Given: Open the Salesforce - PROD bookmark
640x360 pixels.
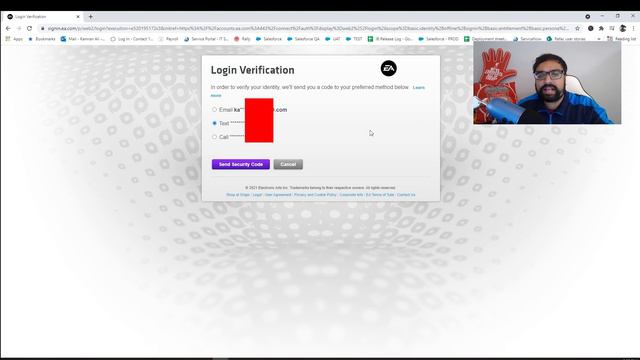Looking at the screenshot, I should [439, 39].
